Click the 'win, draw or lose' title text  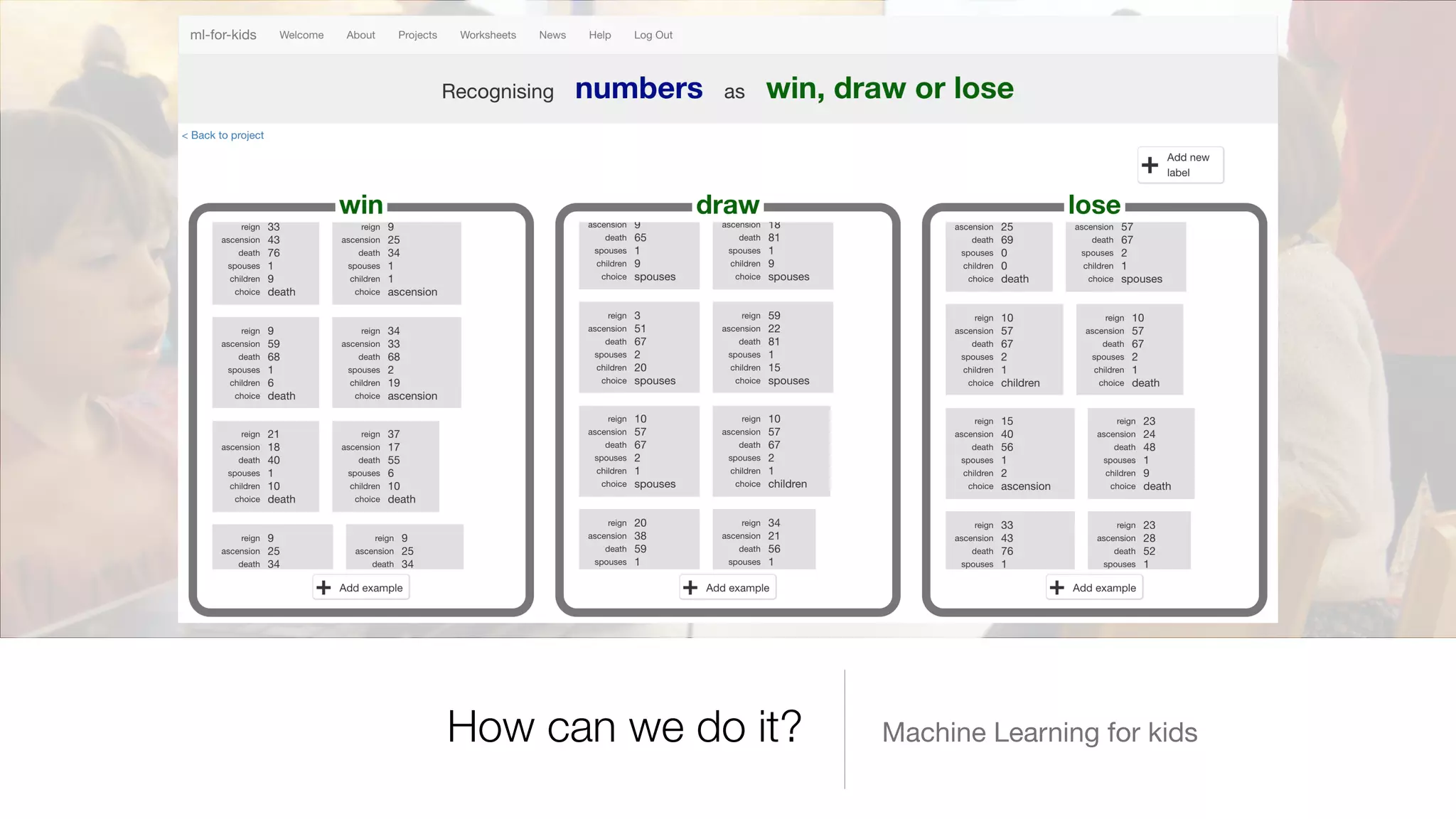(890, 89)
